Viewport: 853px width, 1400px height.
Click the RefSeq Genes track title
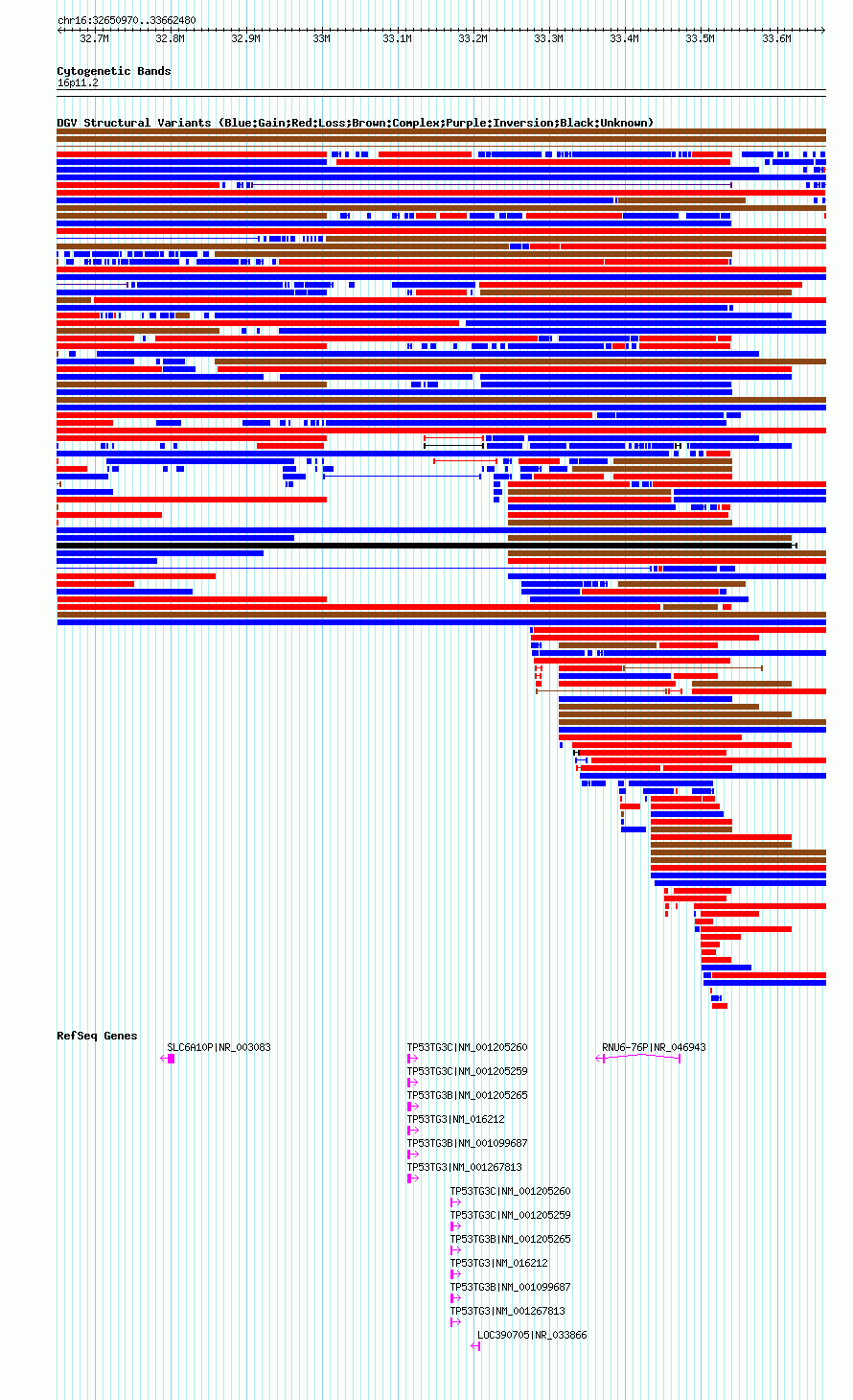click(97, 1036)
